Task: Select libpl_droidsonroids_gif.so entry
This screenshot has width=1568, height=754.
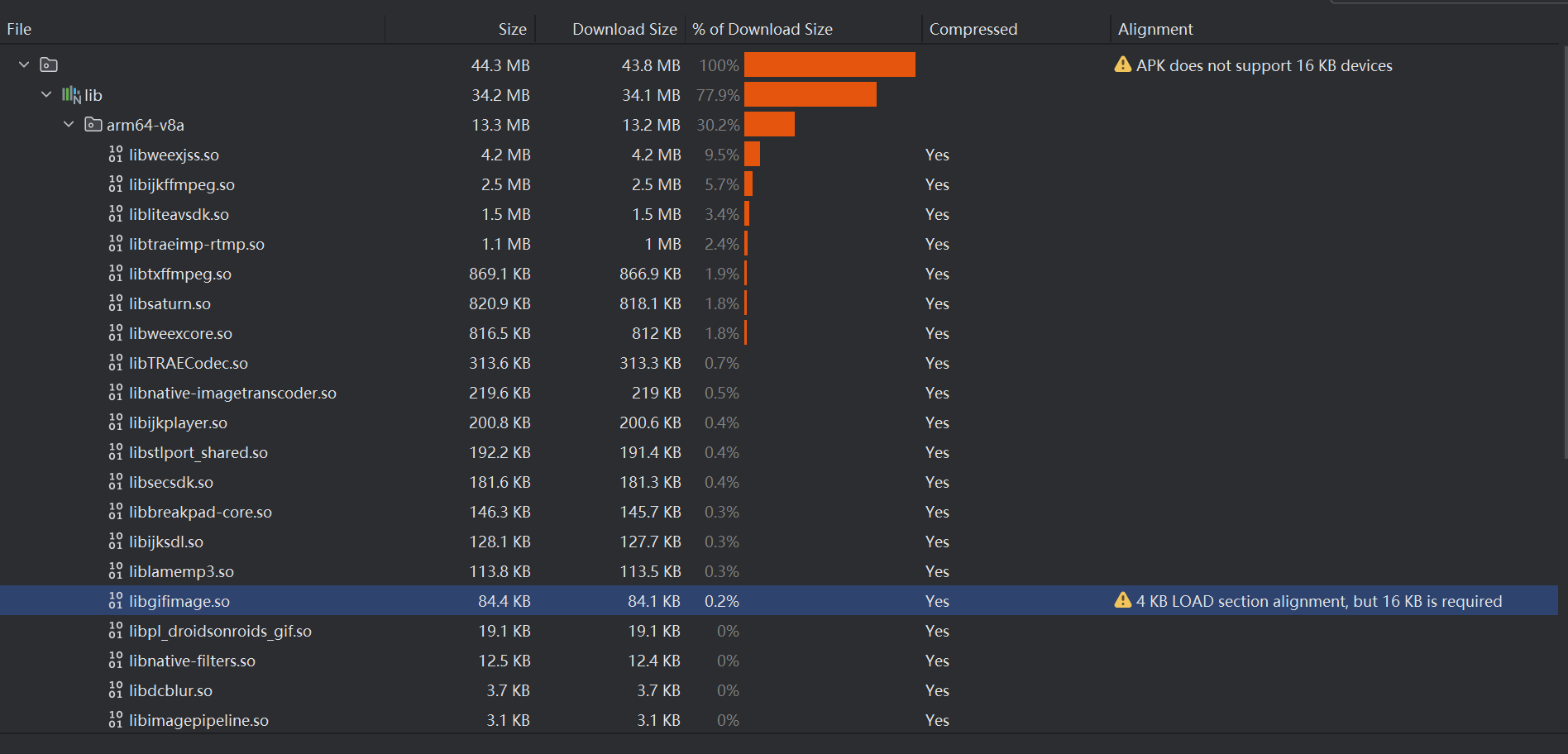Action: click(x=220, y=631)
